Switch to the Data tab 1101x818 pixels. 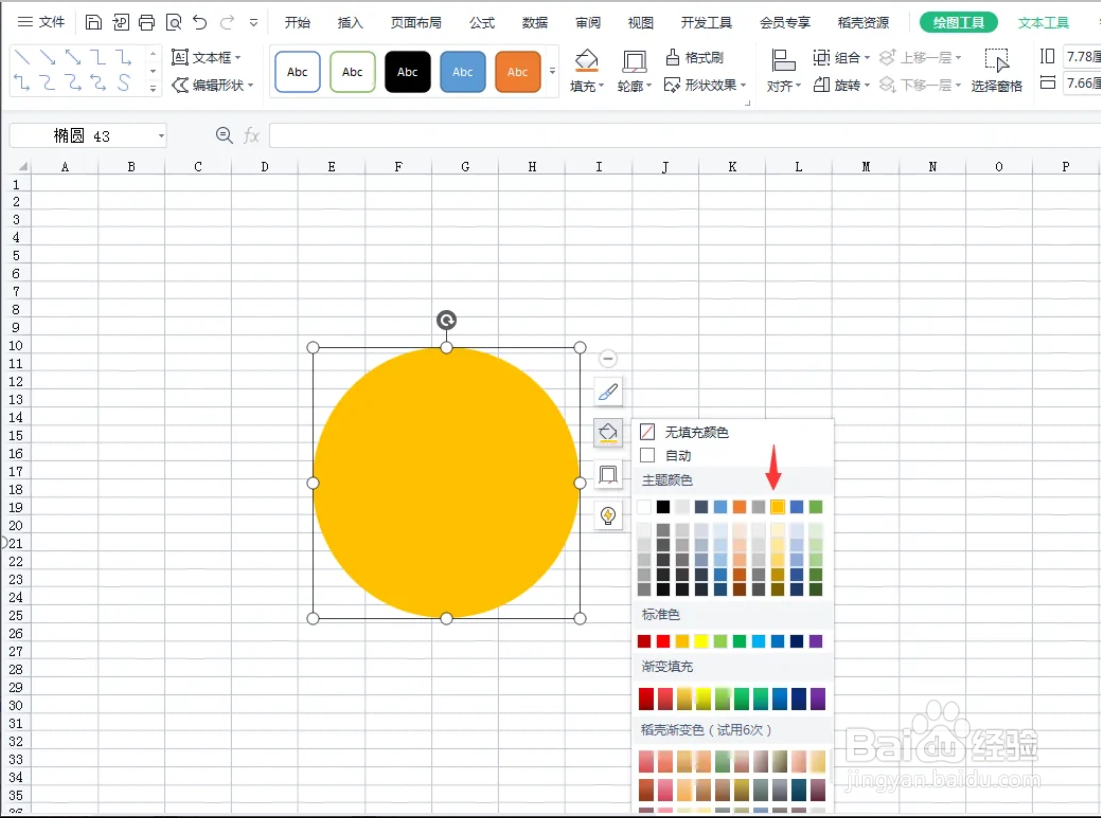tap(534, 22)
